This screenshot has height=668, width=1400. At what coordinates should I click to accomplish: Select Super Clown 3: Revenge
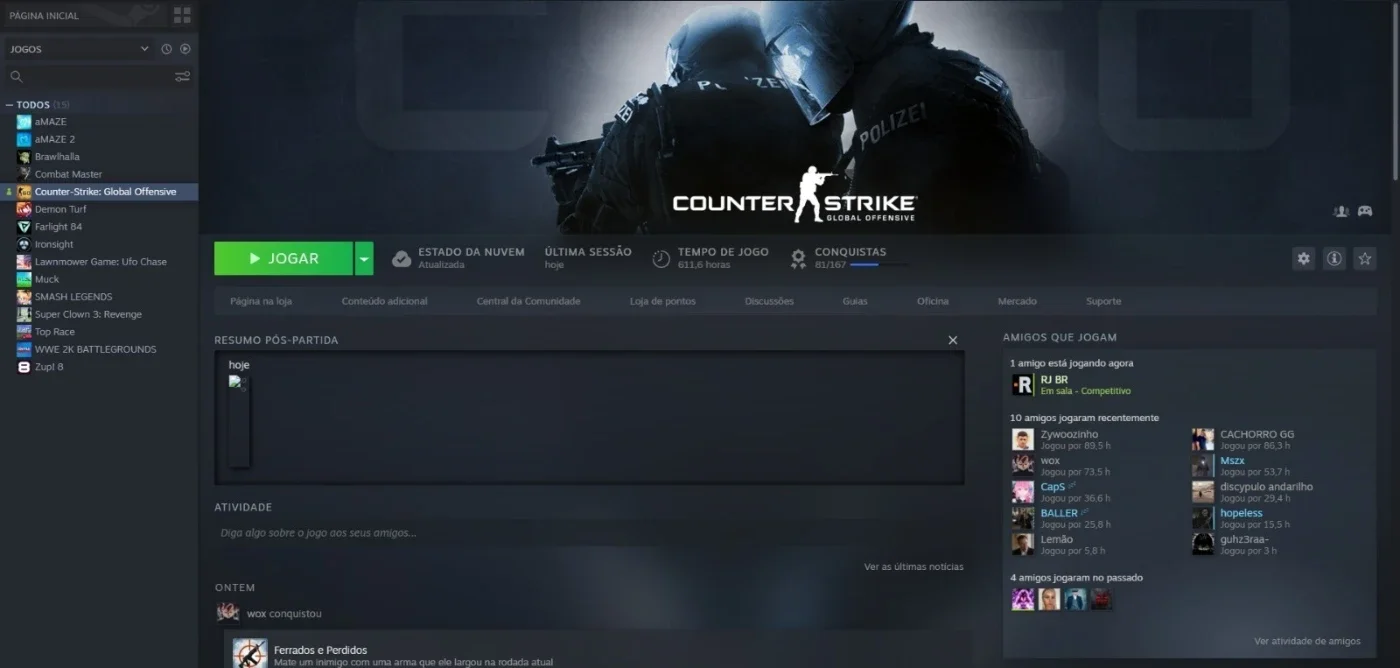[88, 314]
